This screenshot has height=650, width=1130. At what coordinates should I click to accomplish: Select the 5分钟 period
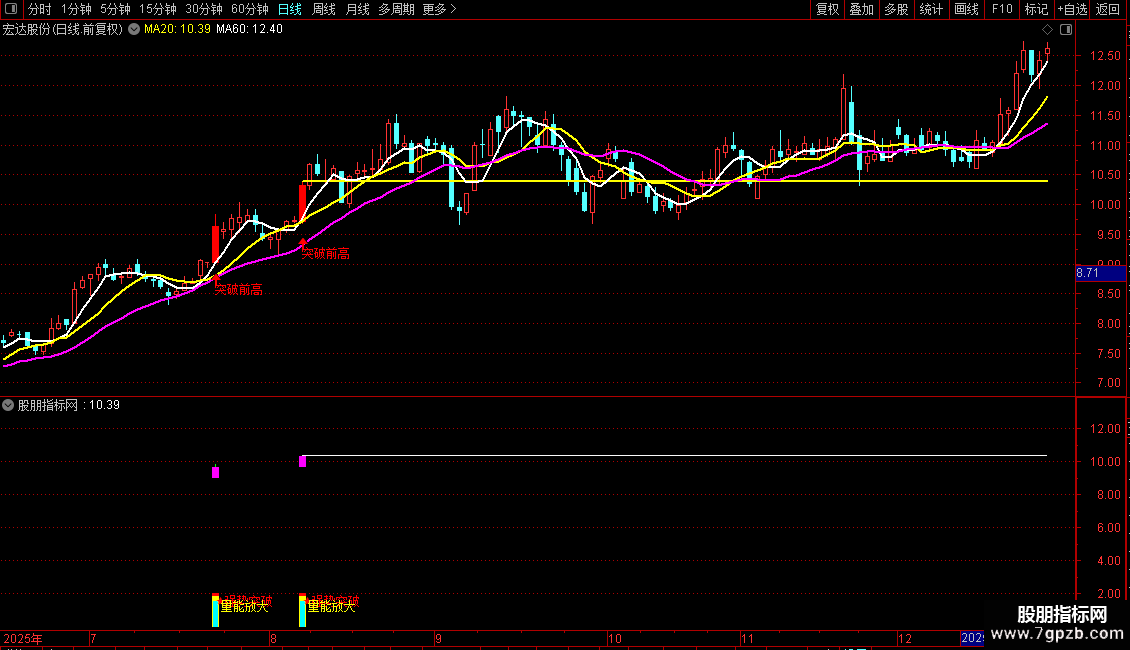point(115,9)
